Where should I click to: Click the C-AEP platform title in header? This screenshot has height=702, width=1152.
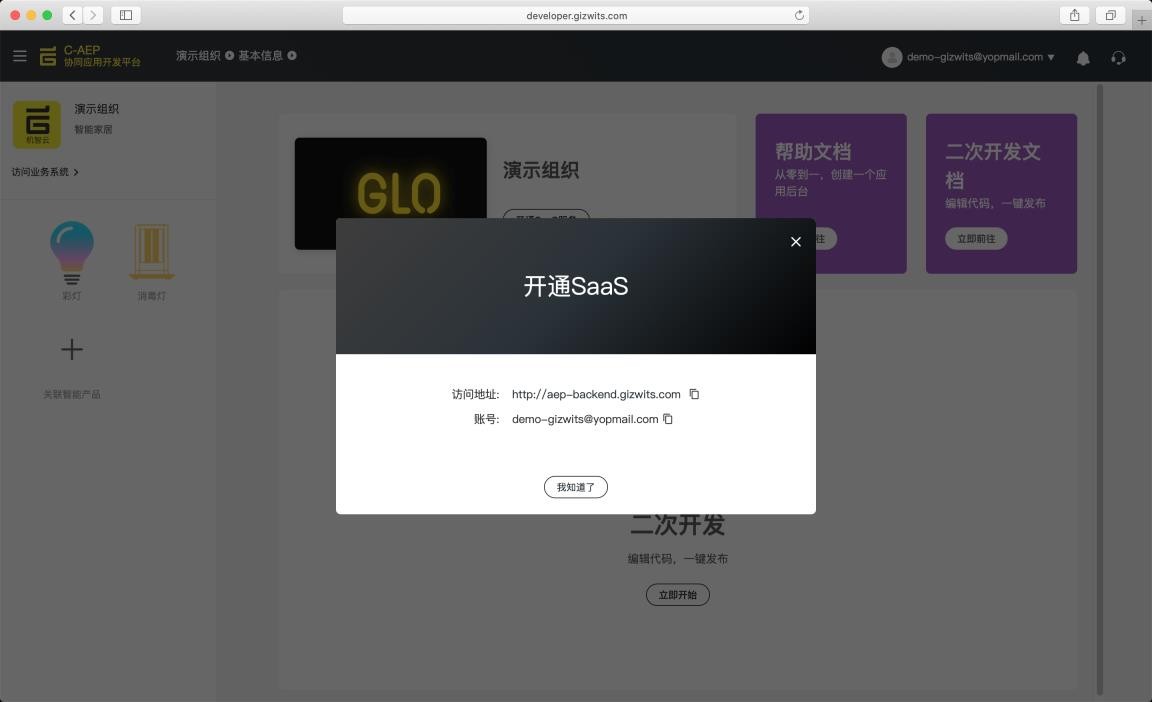pyautogui.click(x=100, y=56)
